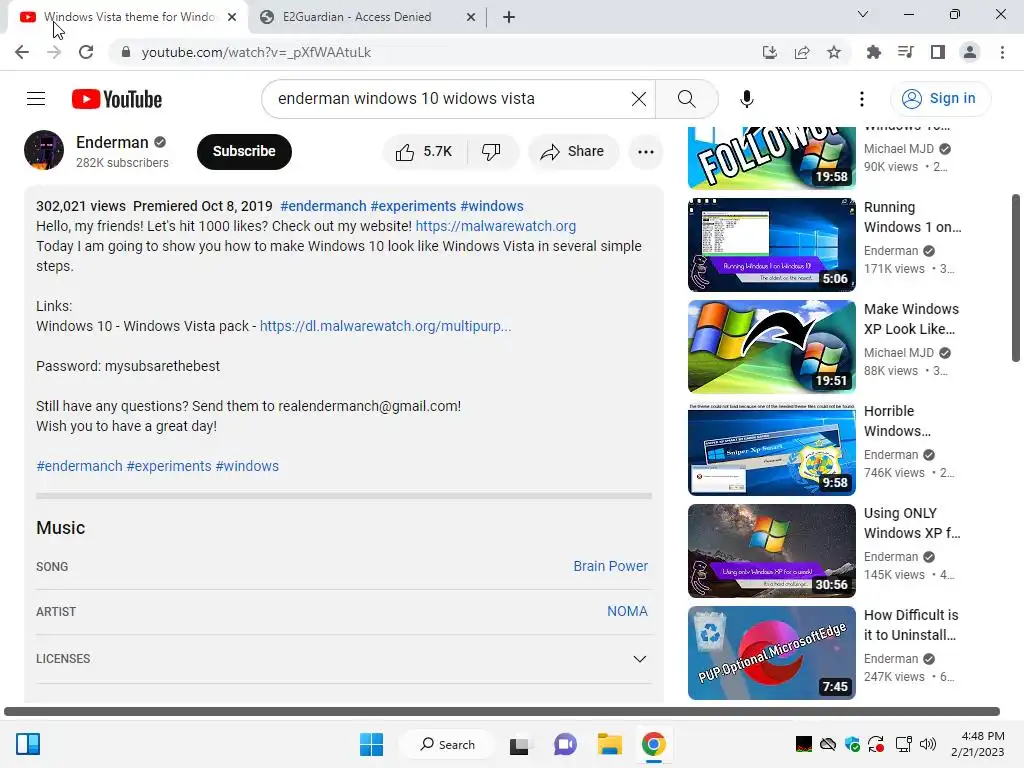This screenshot has width=1024, height=768.
Task: Click the browser address bar URL
Action: click(256, 52)
